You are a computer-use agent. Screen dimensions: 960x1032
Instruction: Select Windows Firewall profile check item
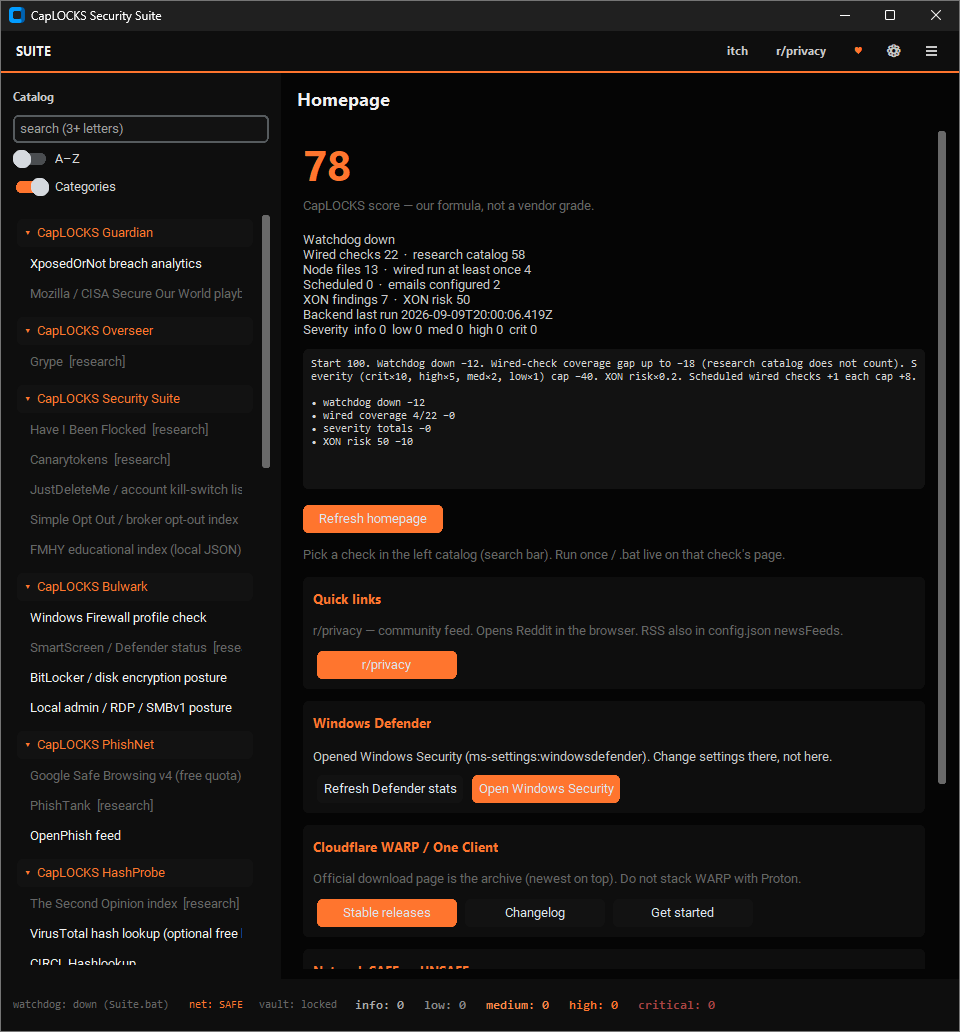[x=118, y=617]
